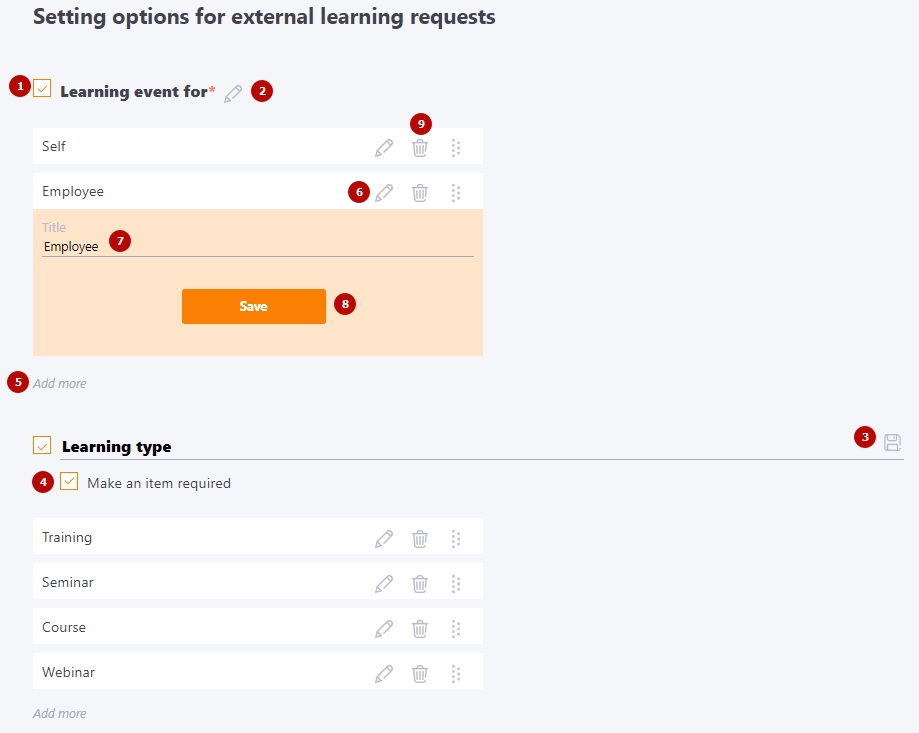Remove the Course item using trash icon
This screenshot has width=919, height=733.
click(420, 629)
